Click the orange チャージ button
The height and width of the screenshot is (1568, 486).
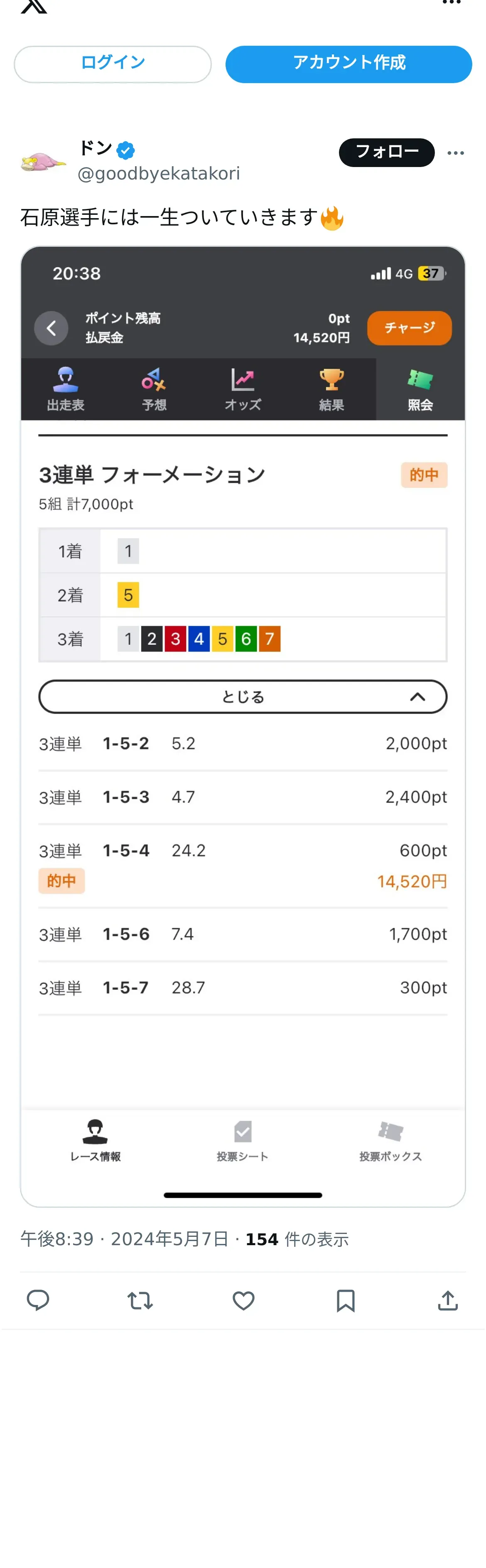(409, 328)
